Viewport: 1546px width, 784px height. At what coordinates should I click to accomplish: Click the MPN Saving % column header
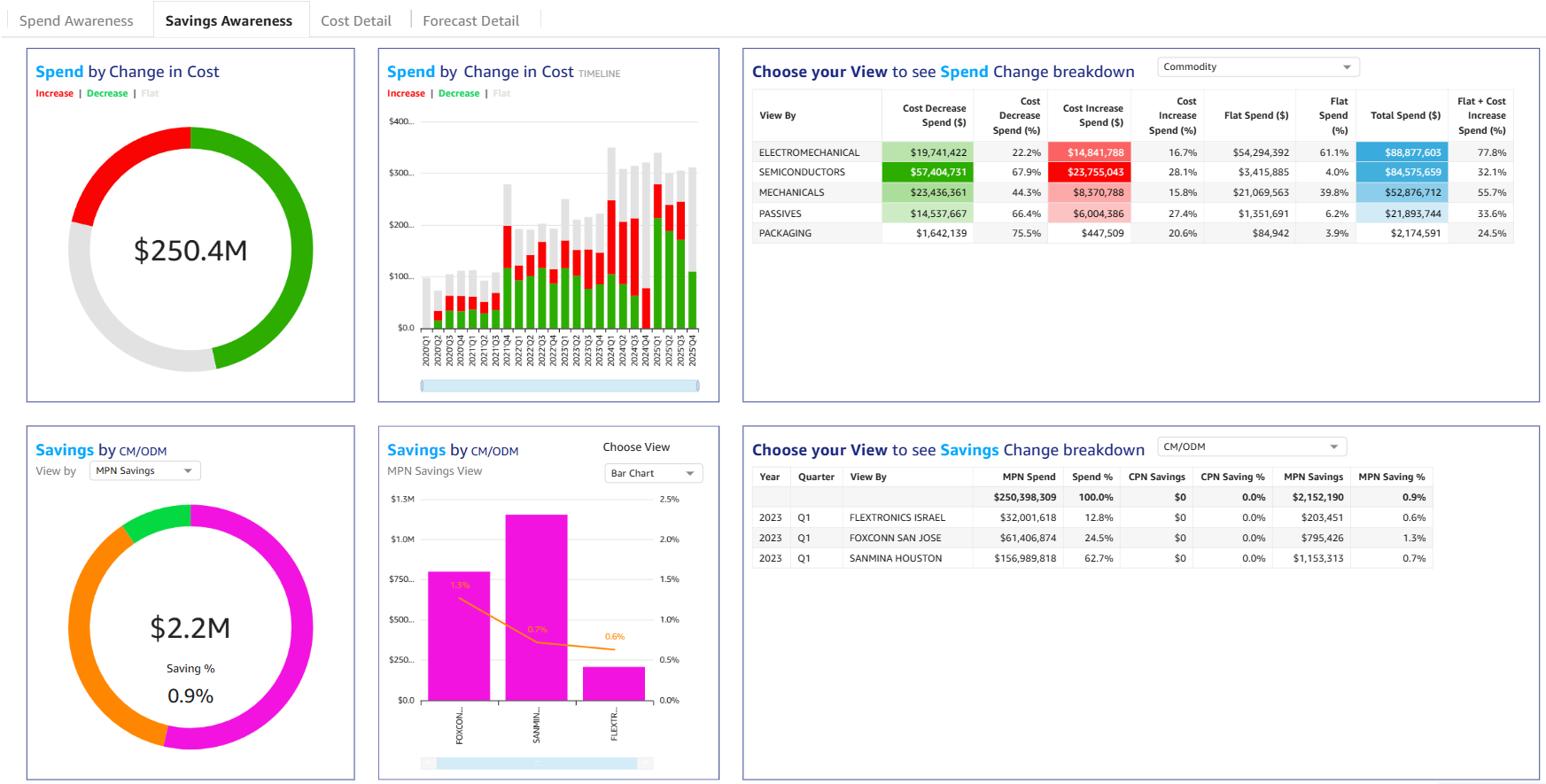(1391, 477)
